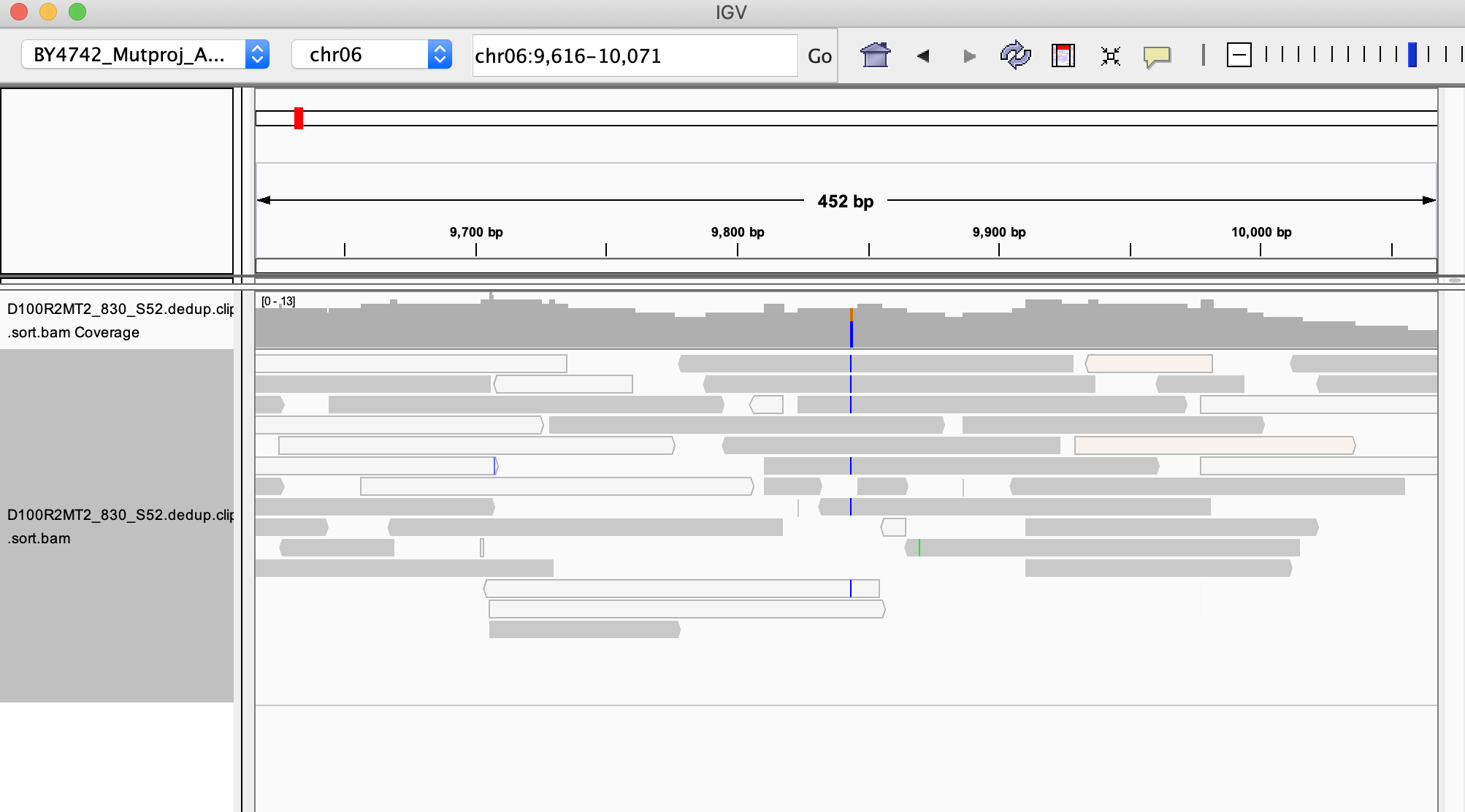Click the refresh icon
Screen dimensions: 1465x812
coord(1015,55)
